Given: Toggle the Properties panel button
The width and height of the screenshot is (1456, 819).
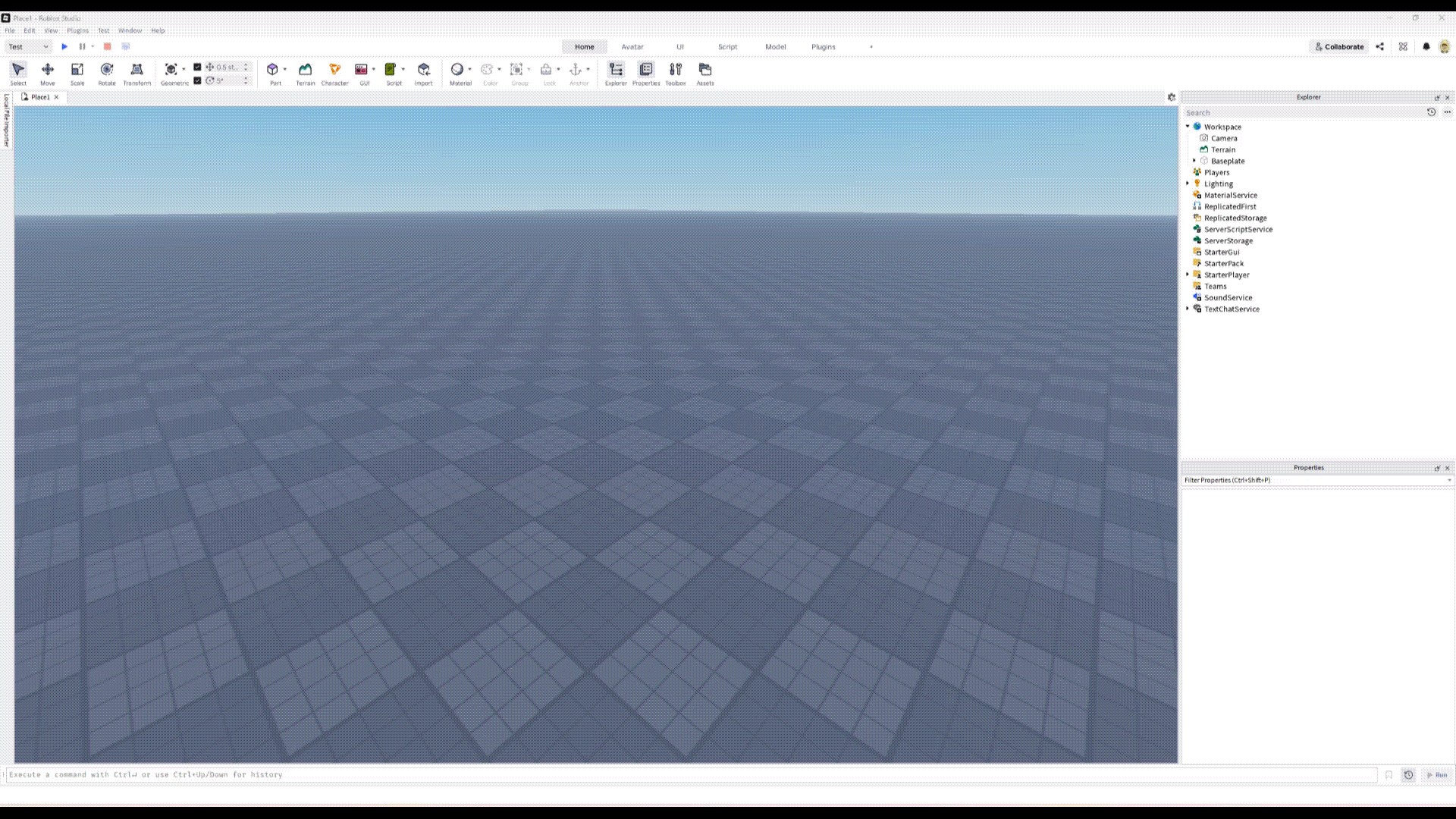Looking at the screenshot, I should coord(646,73).
